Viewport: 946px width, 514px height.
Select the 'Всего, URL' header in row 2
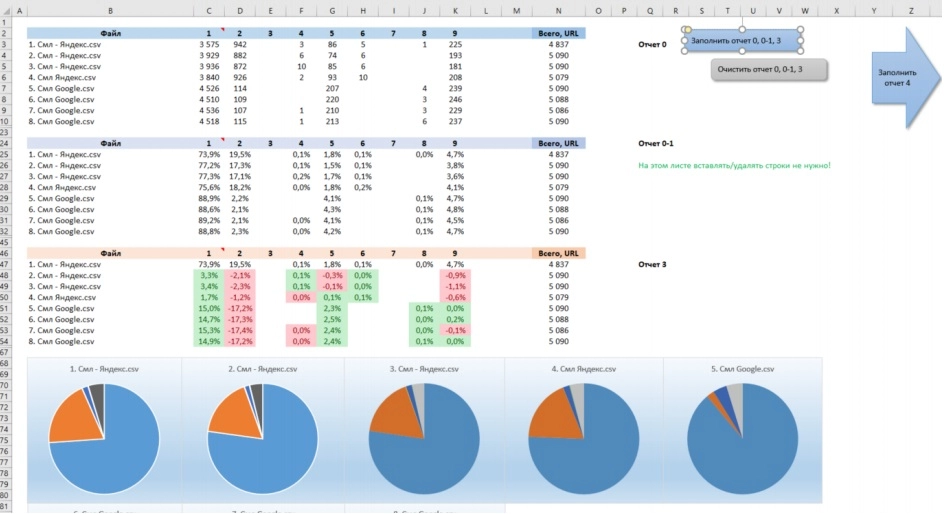pos(558,34)
